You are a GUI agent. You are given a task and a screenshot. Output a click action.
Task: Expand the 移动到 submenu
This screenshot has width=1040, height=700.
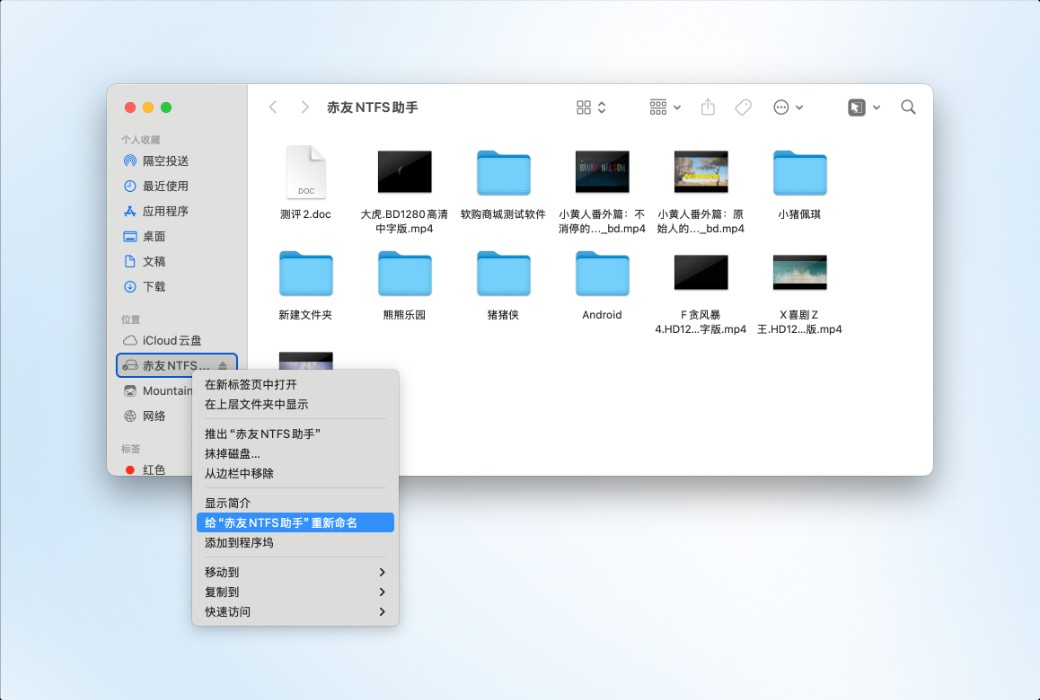295,572
